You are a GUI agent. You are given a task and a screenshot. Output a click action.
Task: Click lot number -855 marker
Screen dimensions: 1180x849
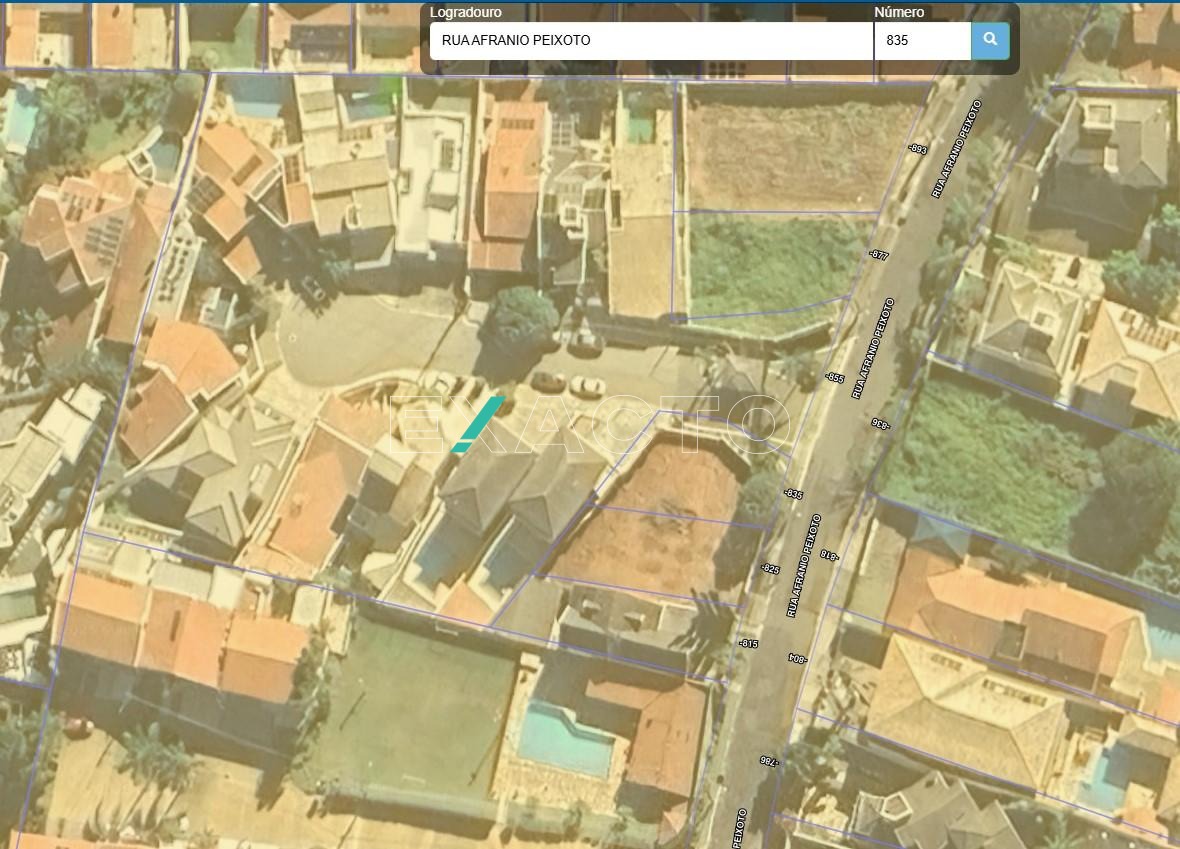pos(834,378)
